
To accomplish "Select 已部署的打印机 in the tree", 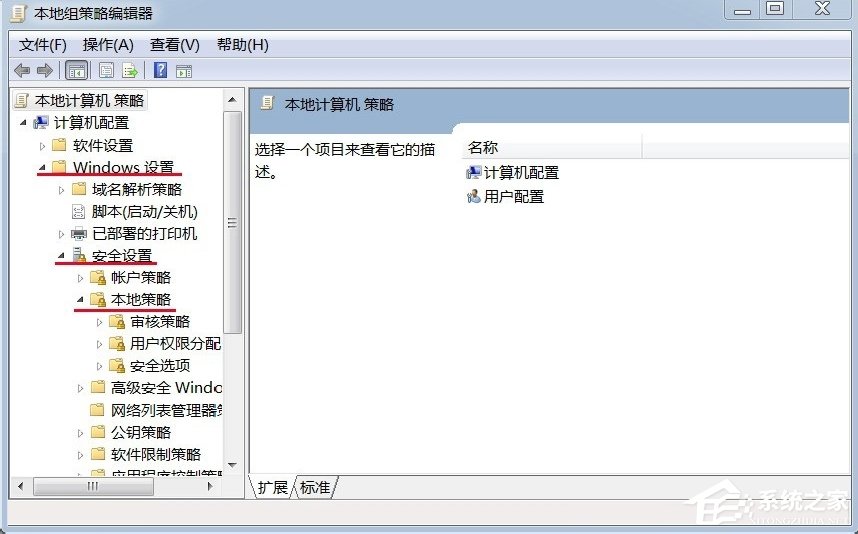I will (144, 233).
